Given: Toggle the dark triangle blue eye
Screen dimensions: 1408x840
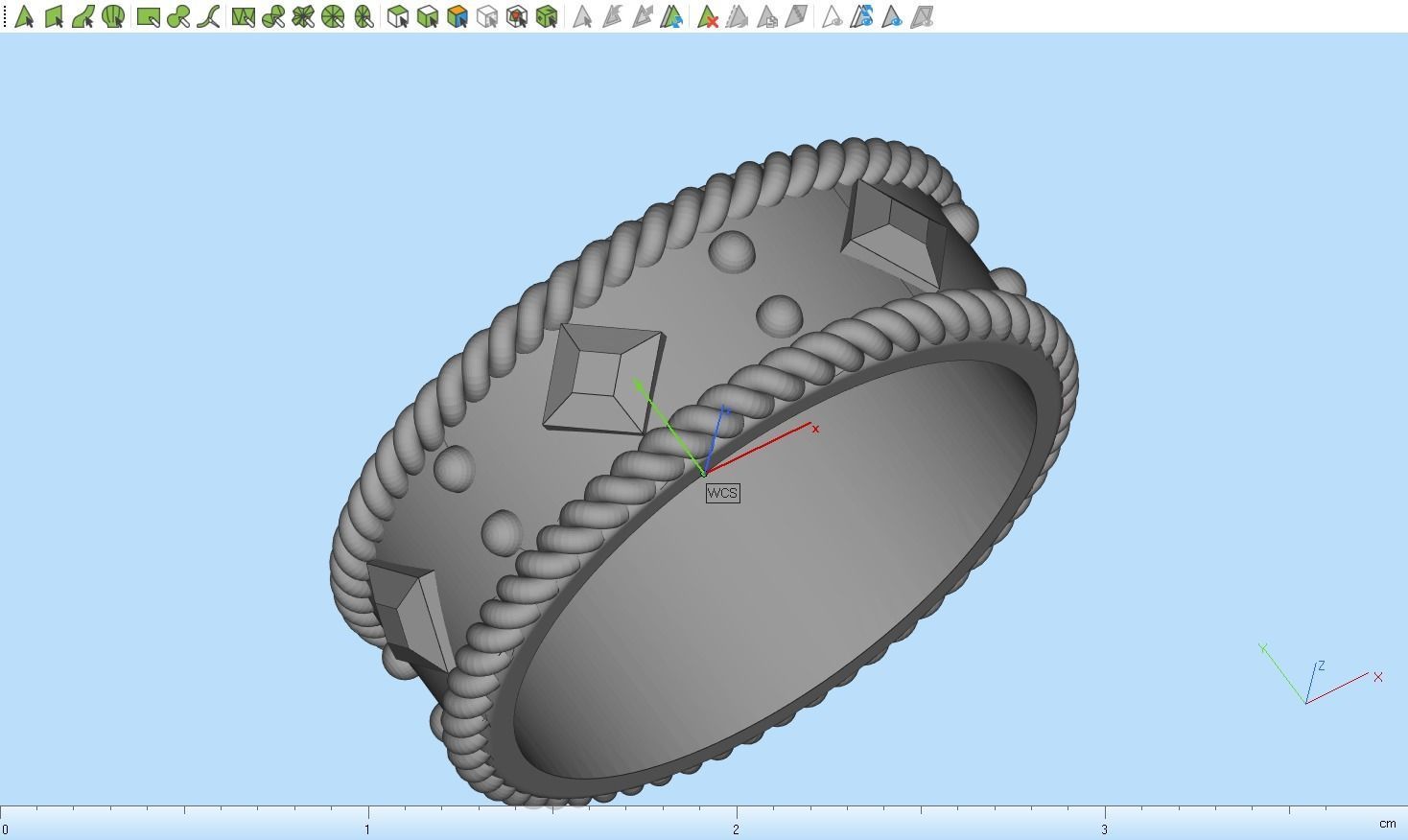Looking at the screenshot, I should (891, 16).
